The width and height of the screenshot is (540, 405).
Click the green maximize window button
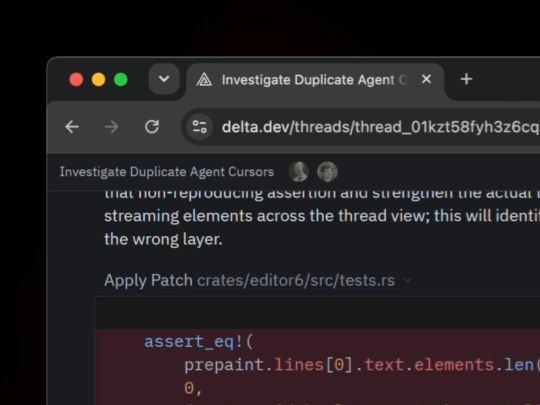[121, 80]
